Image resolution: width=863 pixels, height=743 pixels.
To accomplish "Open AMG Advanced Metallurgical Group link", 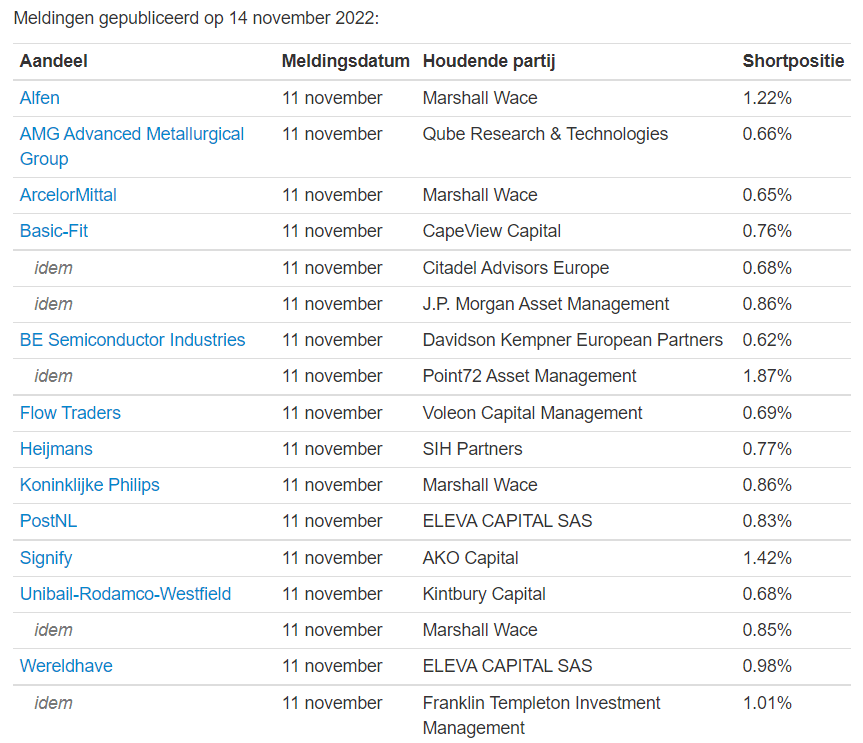I will [132, 146].
